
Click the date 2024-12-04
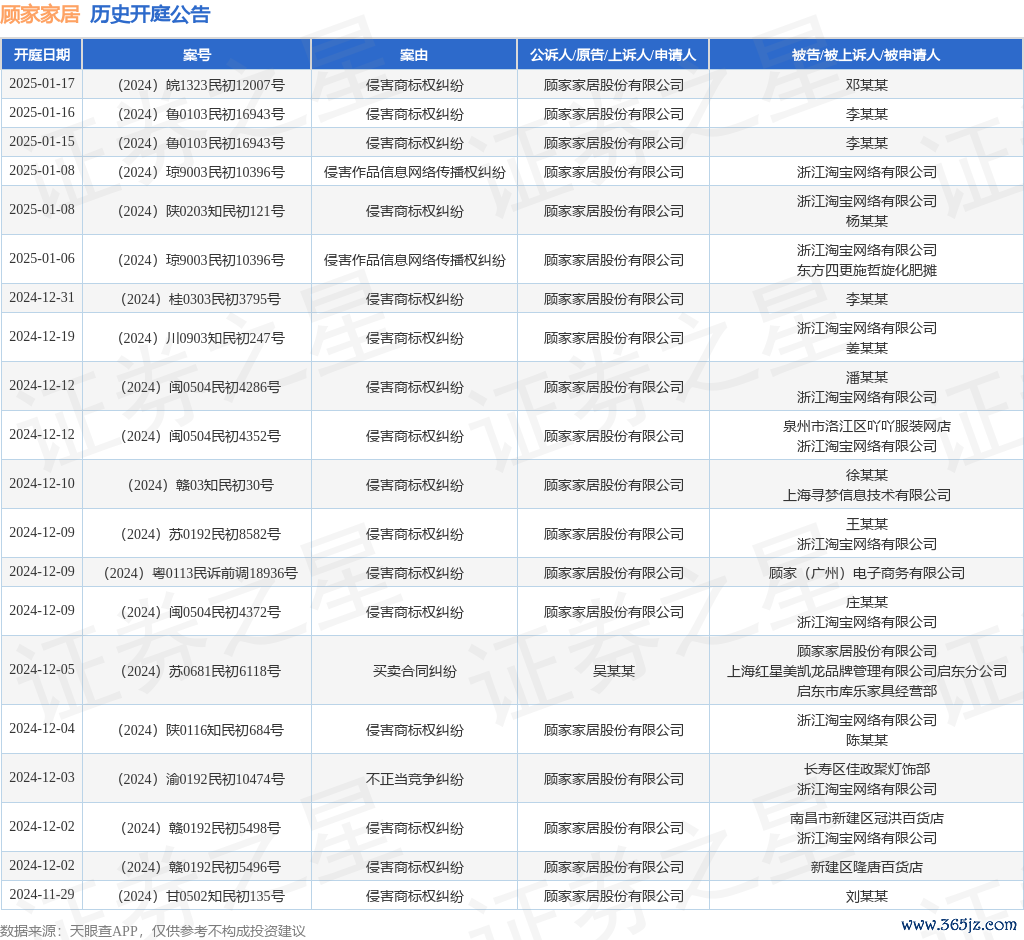[x=42, y=728]
